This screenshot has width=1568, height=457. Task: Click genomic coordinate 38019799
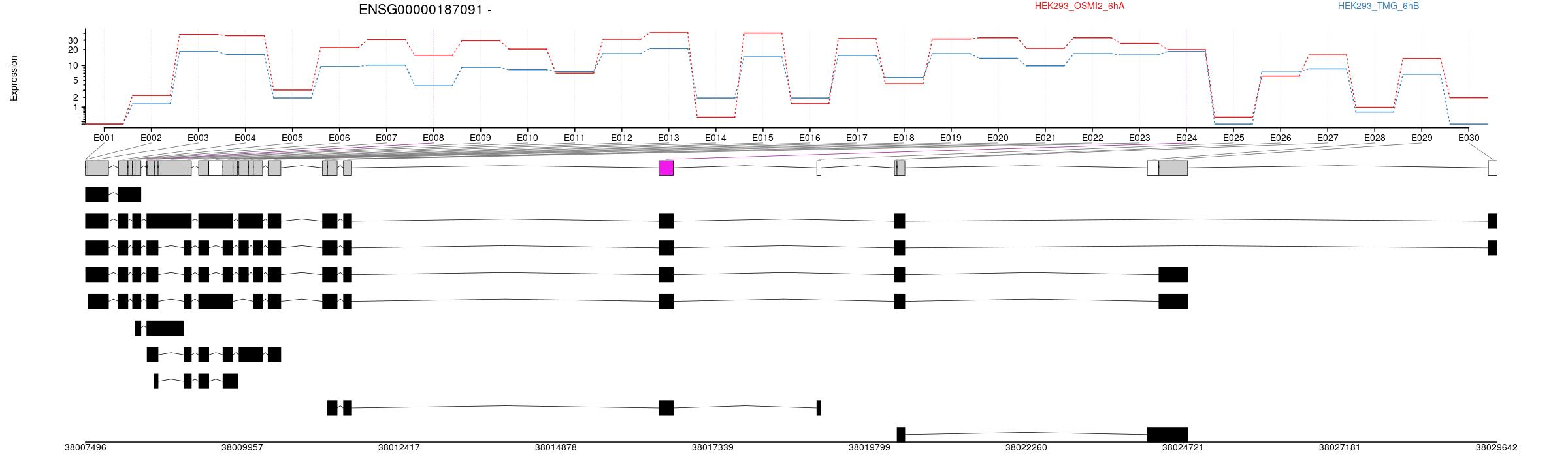coord(870,447)
